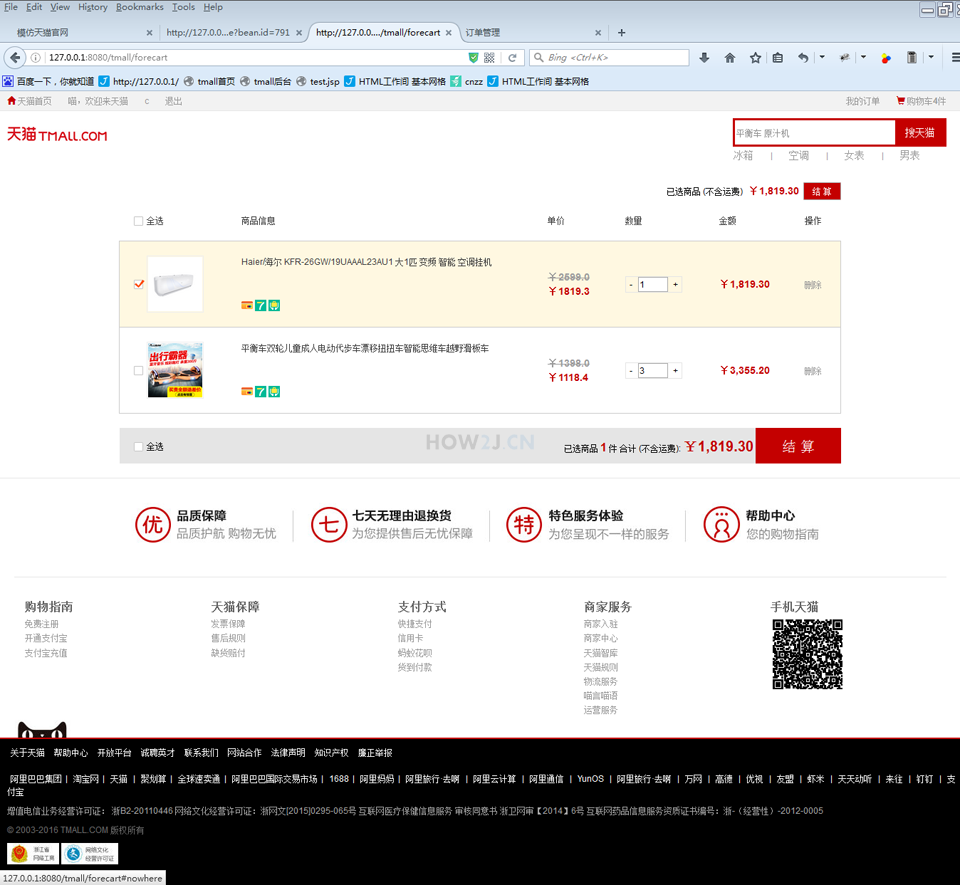Click the Tmall search input field
960x885 pixels.
pyautogui.click(x=814, y=133)
